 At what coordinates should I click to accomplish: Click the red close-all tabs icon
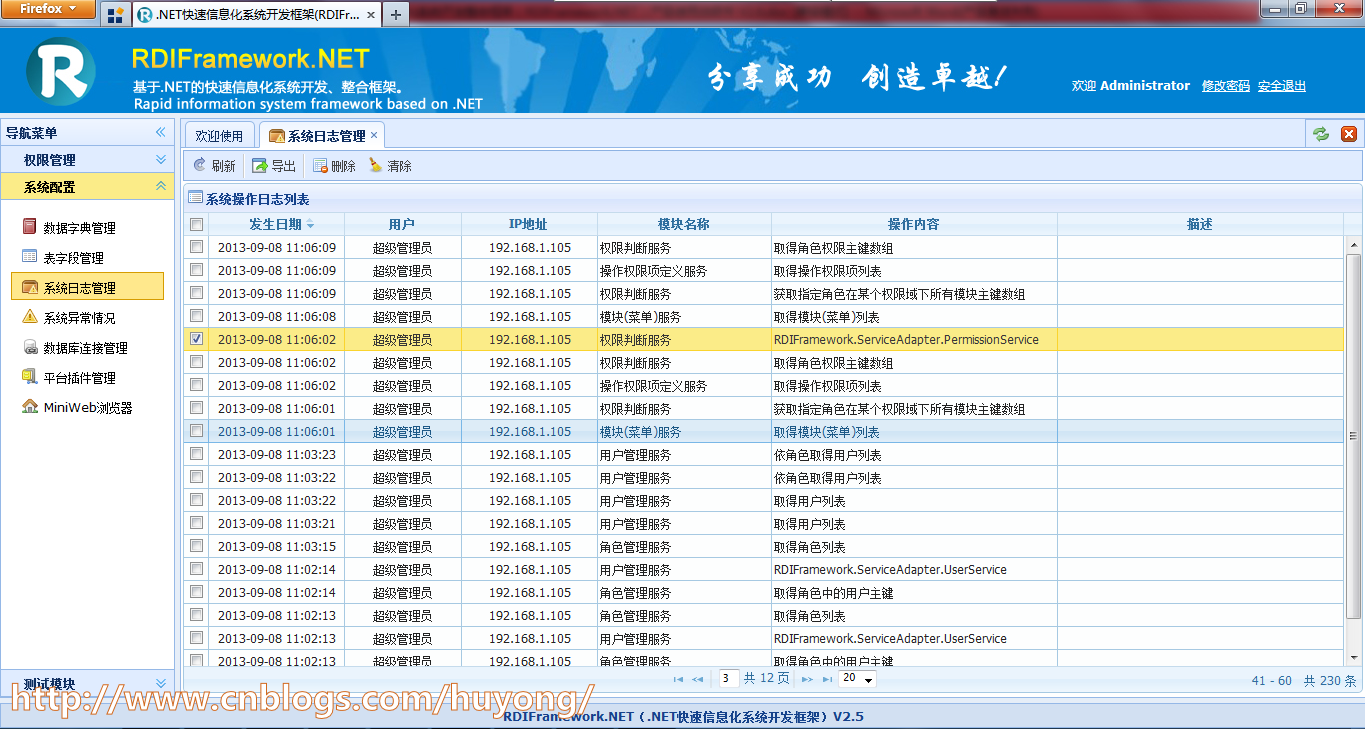pos(1348,134)
